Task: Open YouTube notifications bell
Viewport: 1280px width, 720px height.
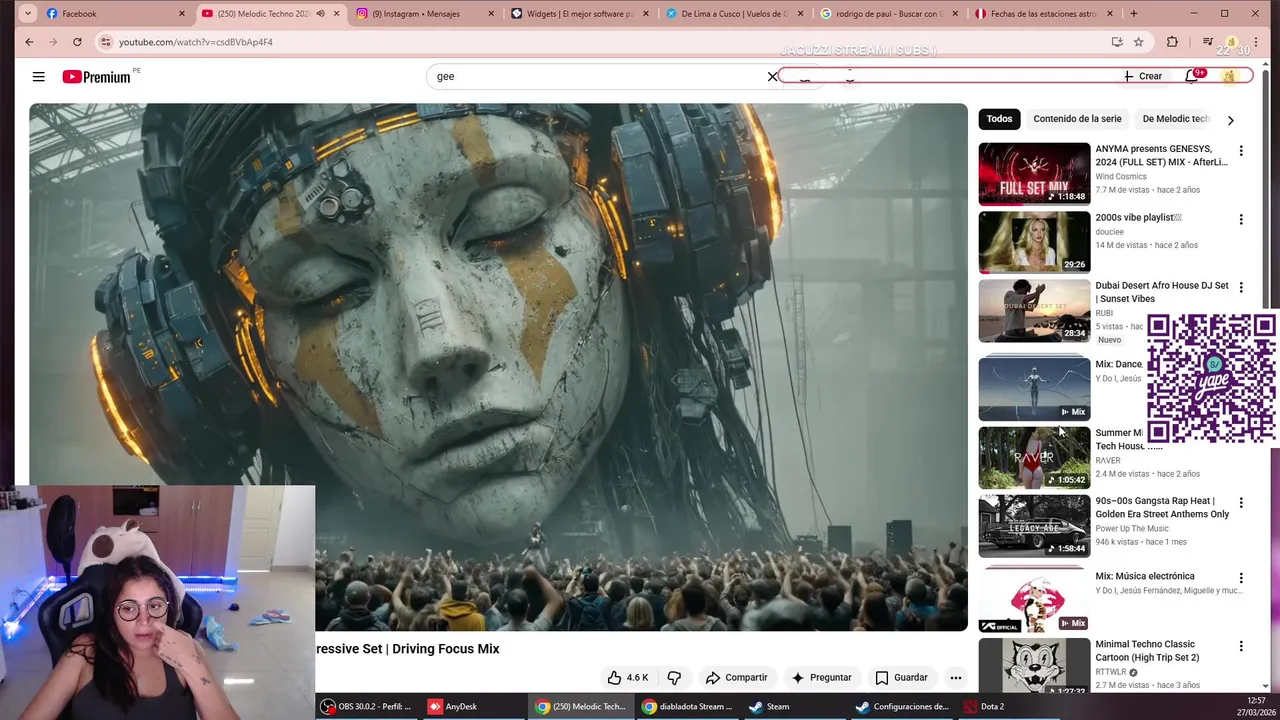Action: (1191, 76)
